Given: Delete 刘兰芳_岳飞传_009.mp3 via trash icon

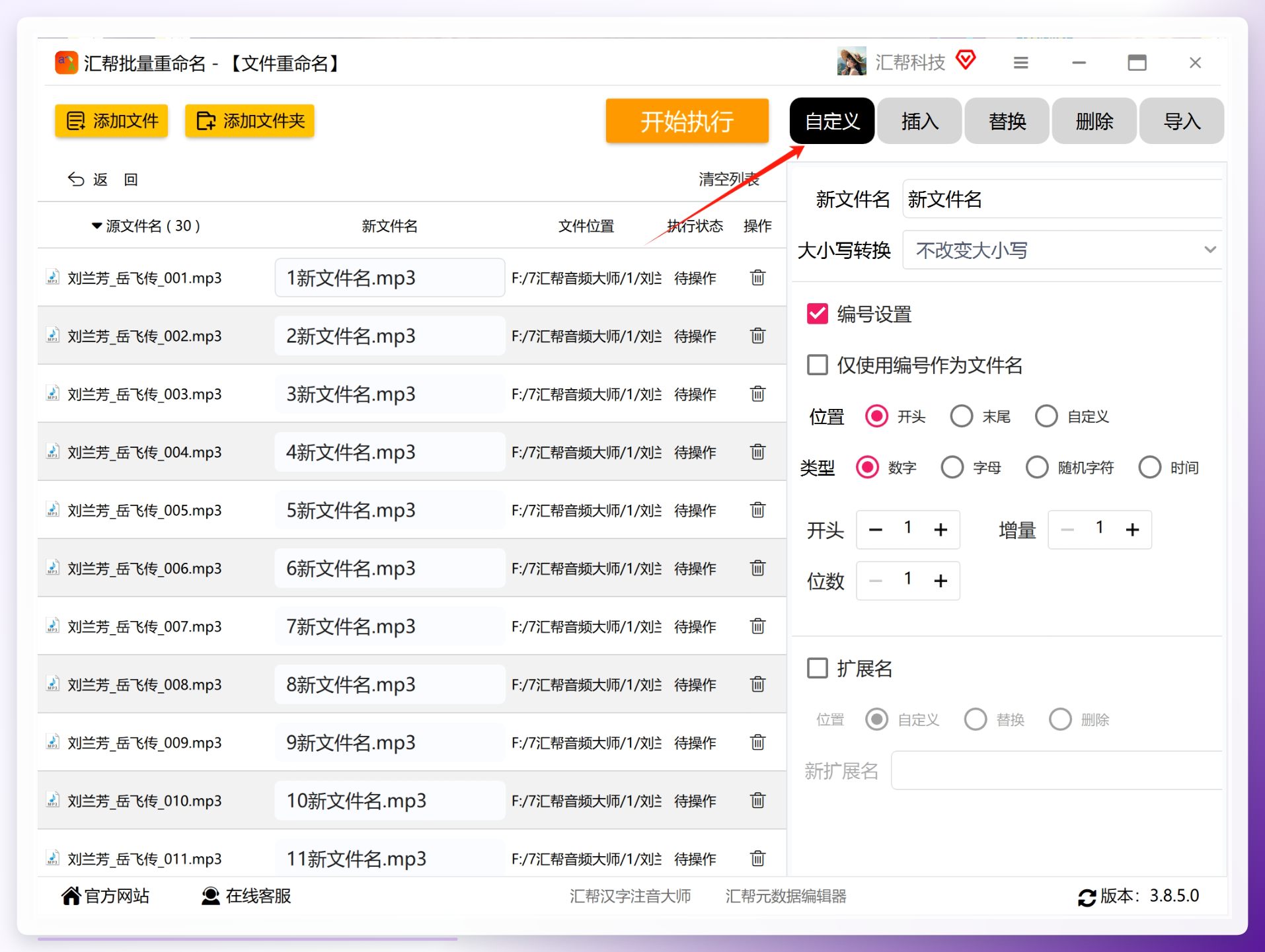Looking at the screenshot, I should (x=757, y=743).
